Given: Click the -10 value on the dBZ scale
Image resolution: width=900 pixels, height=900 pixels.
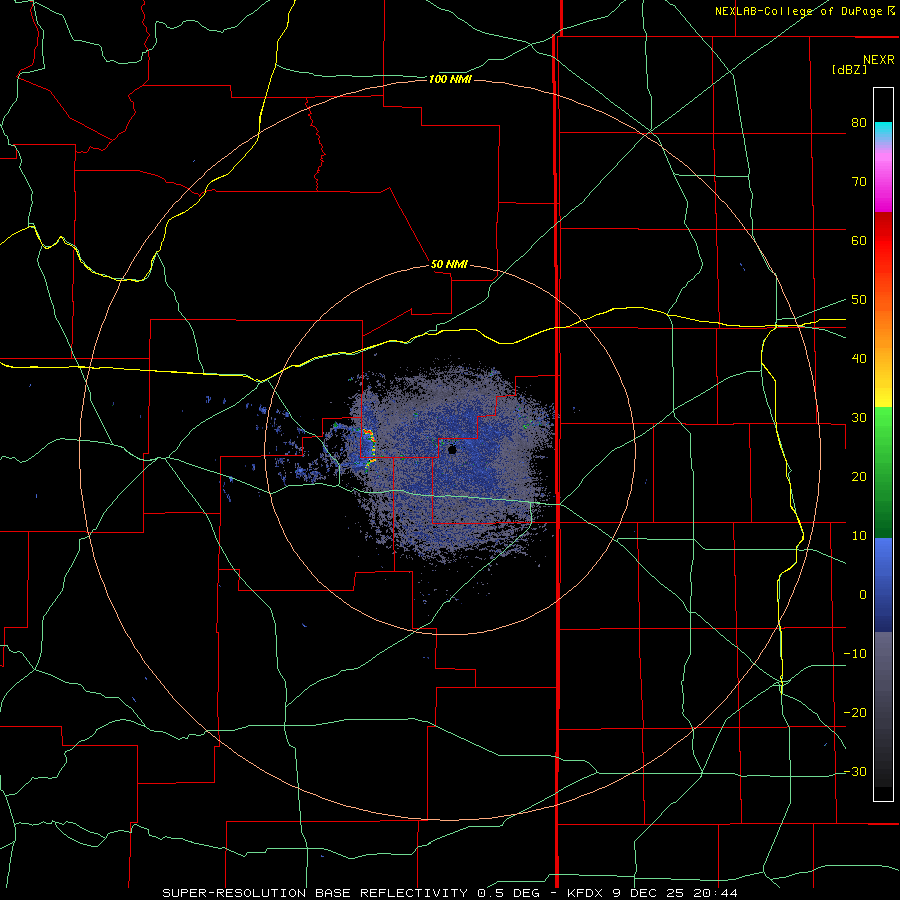Looking at the screenshot, I should click(x=855, y=654).
